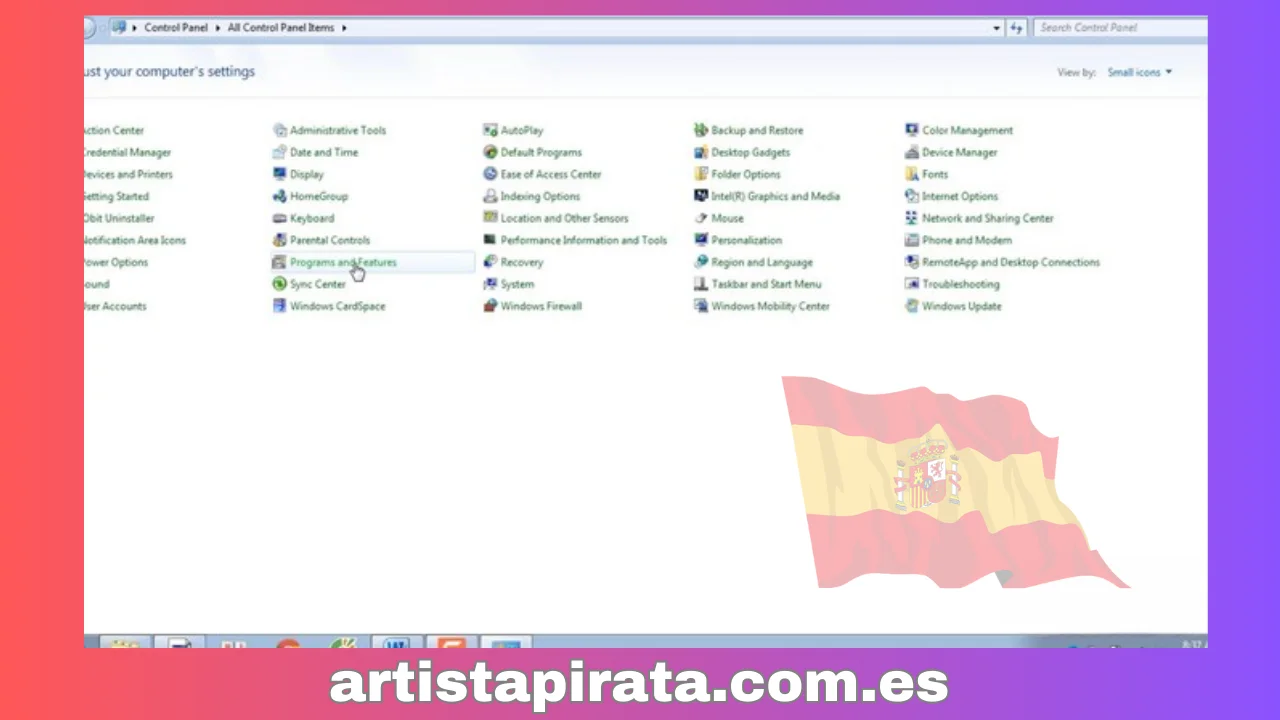Click the Windows Update icon

click(x=912, y=306)
